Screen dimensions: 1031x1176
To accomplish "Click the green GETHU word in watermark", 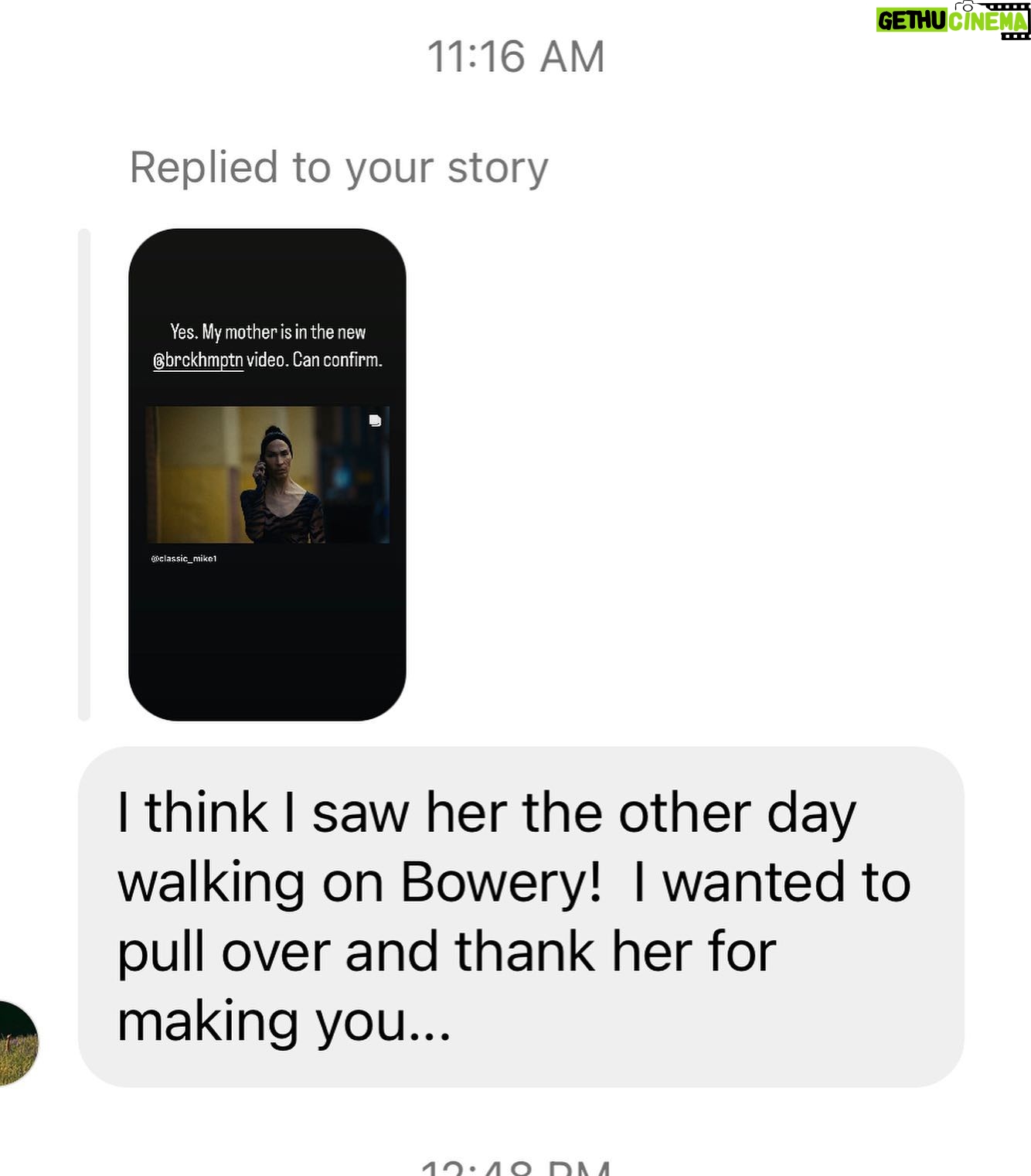I will click(911, 21).
